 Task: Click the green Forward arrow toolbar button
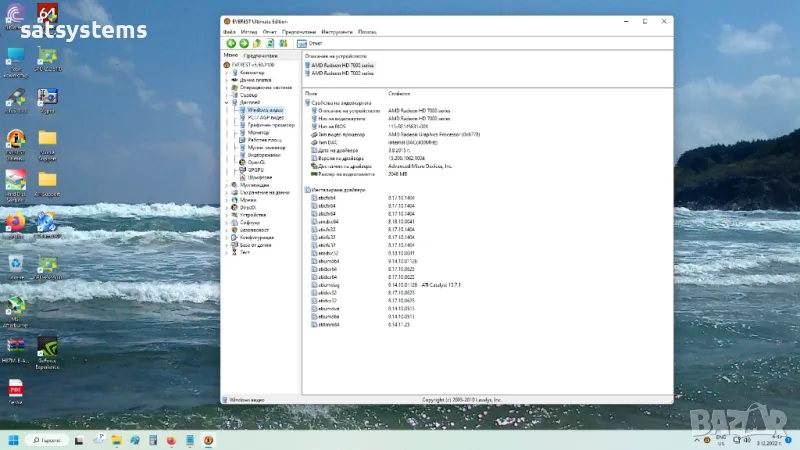(x=243, y=43)
